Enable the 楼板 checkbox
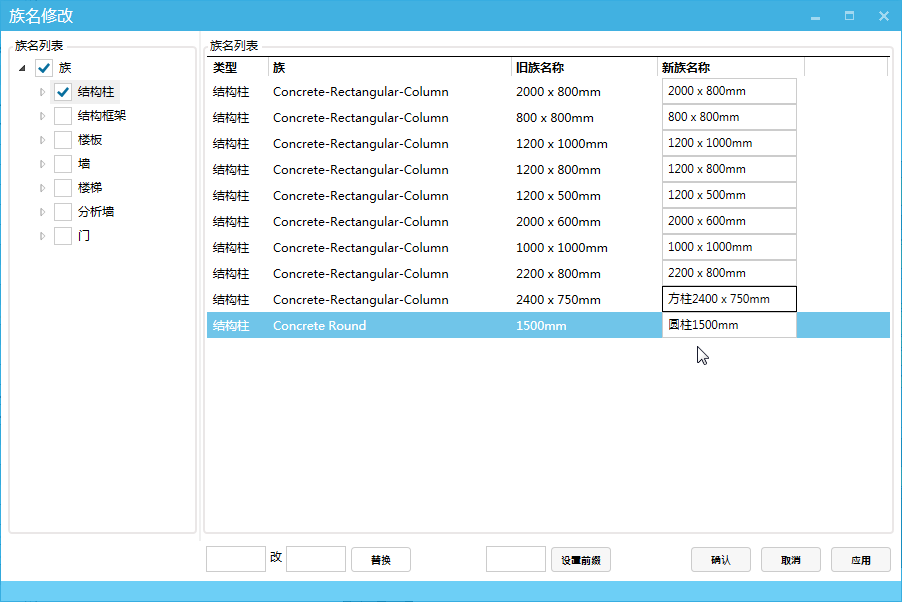The height and width of the screenshot is (602, 902). [63, 140]
